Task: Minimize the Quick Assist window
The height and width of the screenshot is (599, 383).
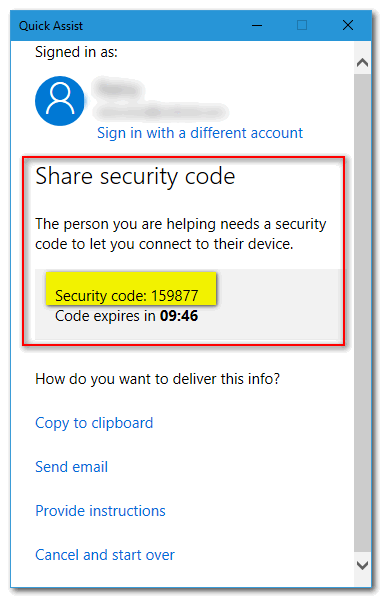Action: (257, 26)
